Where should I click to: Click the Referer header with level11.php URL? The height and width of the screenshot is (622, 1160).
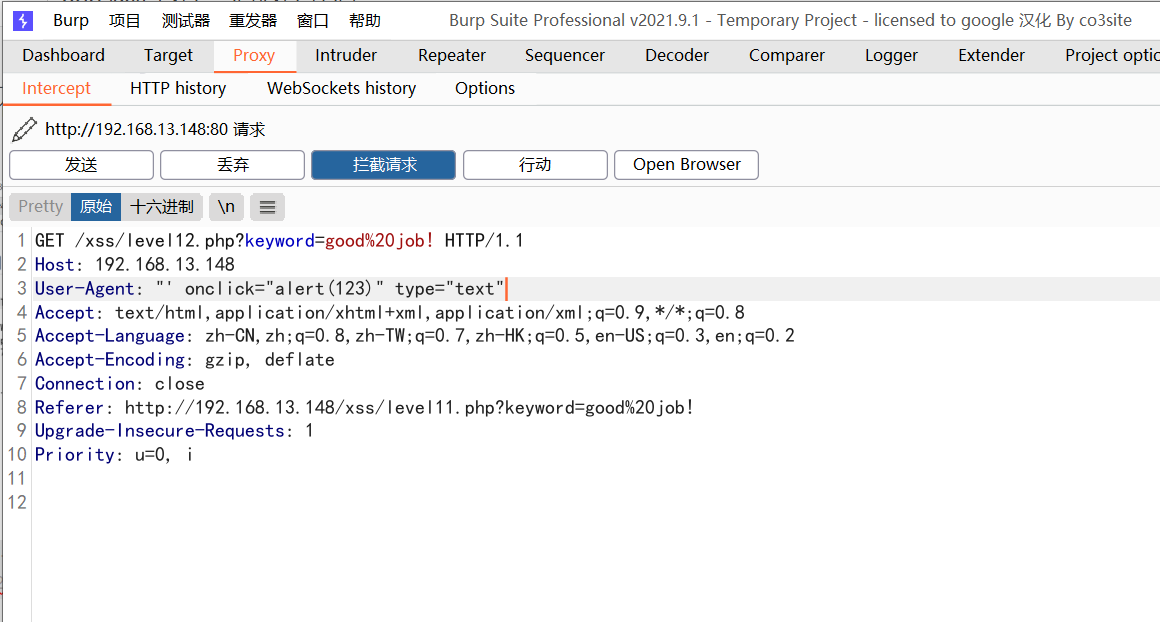pyautogui.click(x=364, y=408)
